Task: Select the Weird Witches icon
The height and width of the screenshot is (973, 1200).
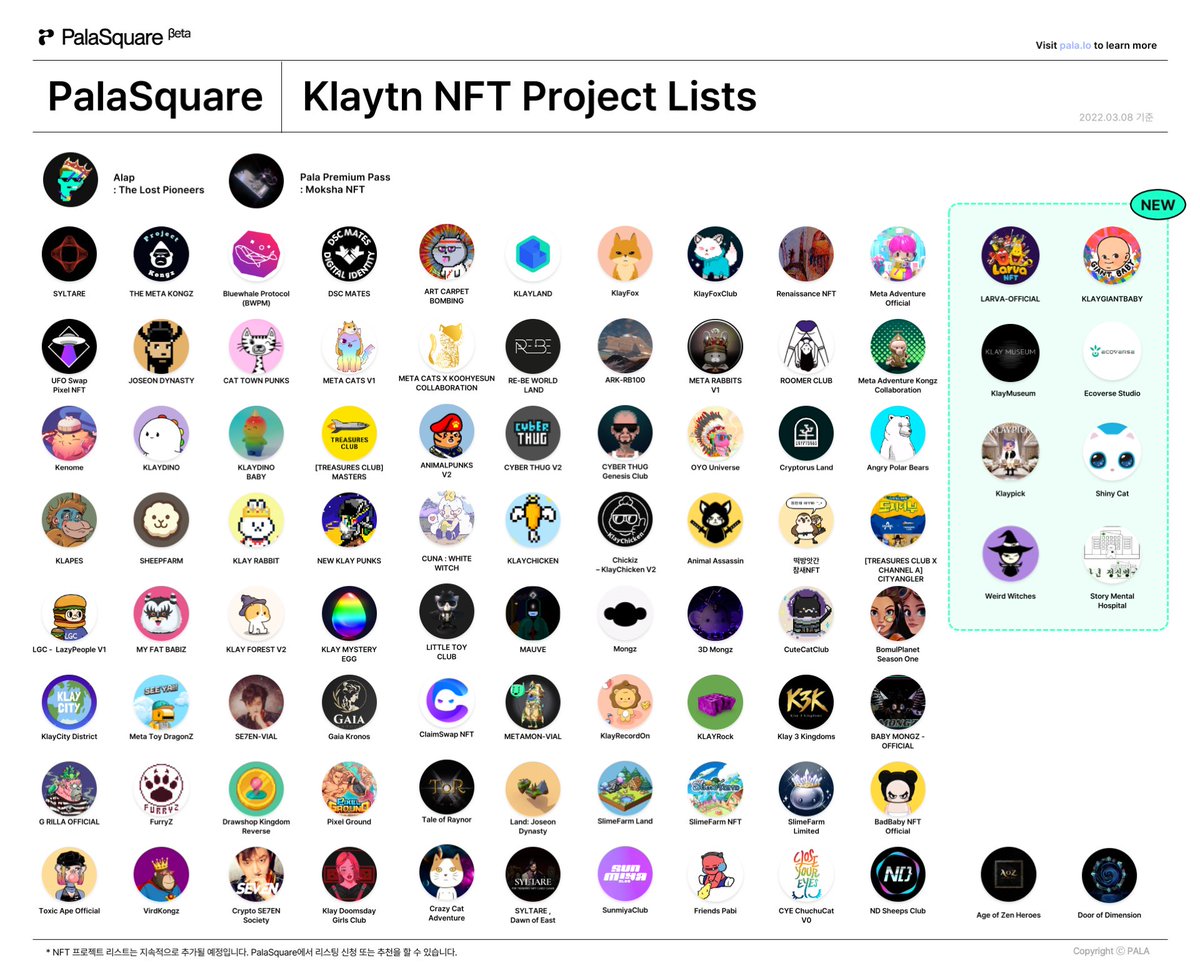Action: (x=1010, y=554)
